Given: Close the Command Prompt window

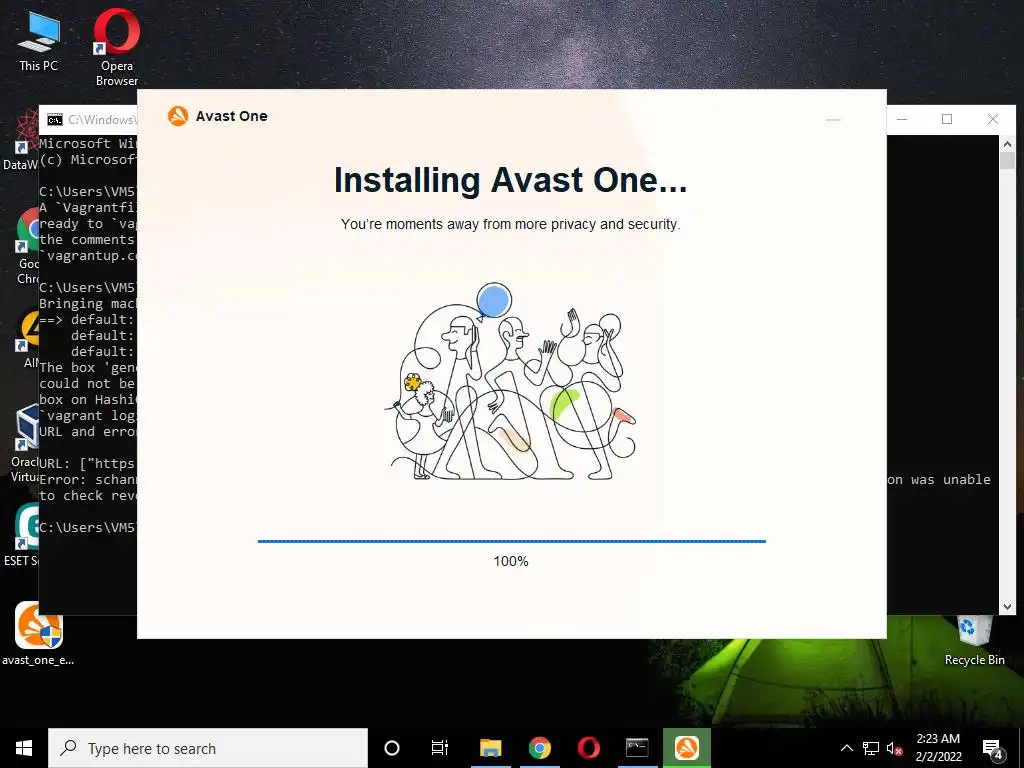Looking at the screenshot, I should [993, 119].
